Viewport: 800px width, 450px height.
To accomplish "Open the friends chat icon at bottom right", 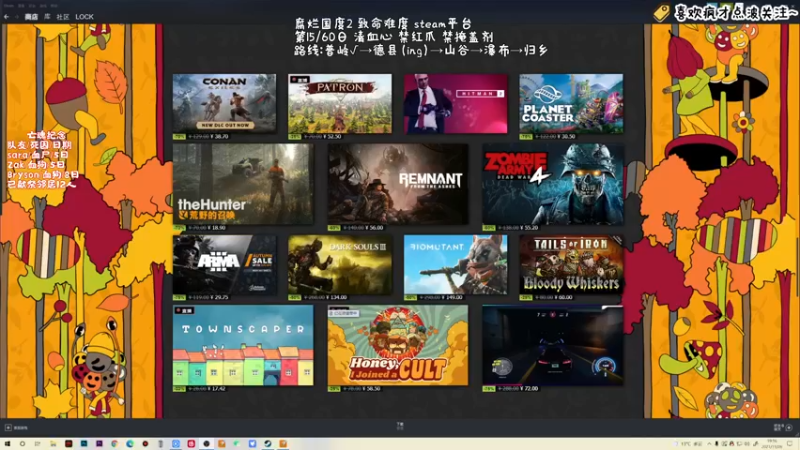I will 789,427.
